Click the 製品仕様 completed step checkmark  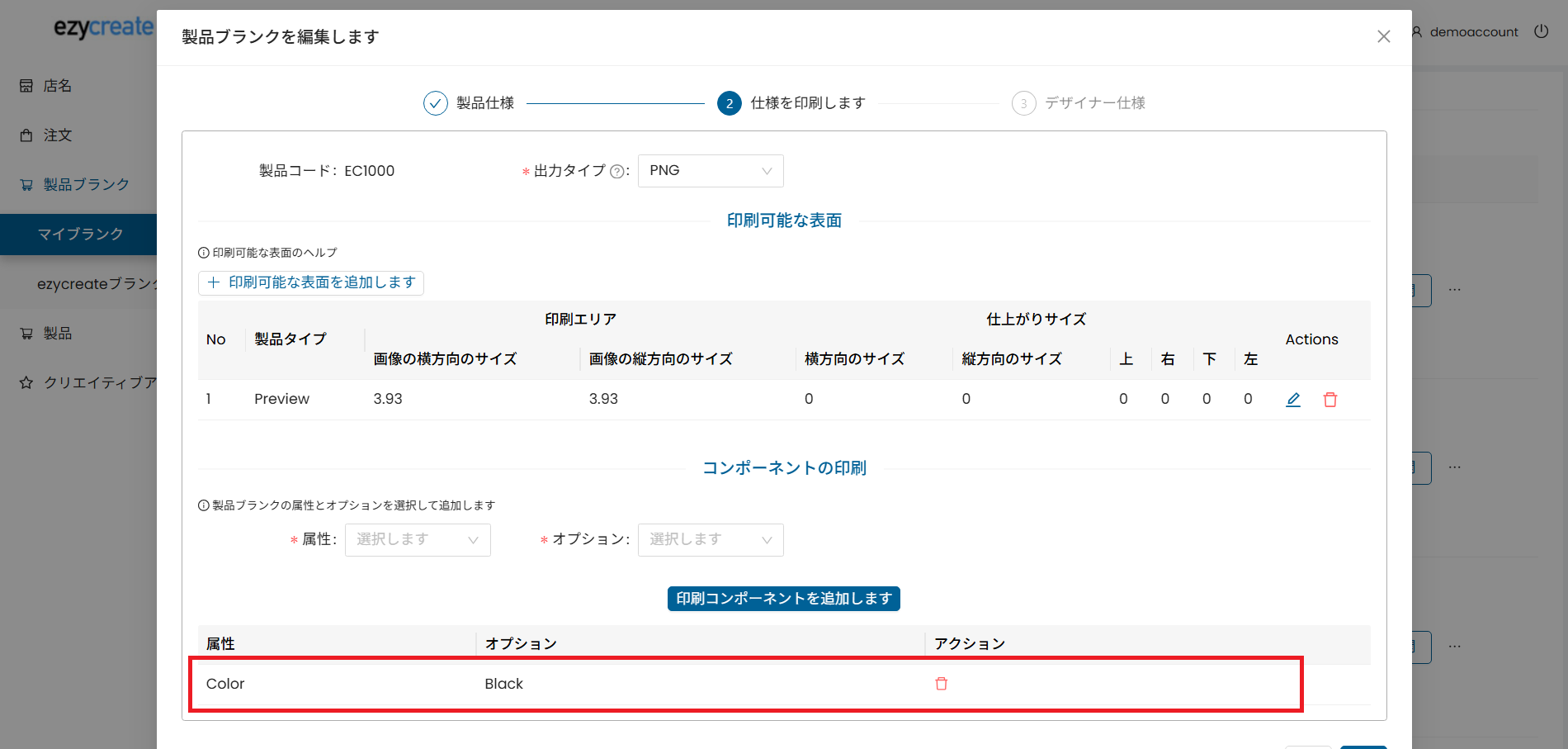(x=436, y=103)
